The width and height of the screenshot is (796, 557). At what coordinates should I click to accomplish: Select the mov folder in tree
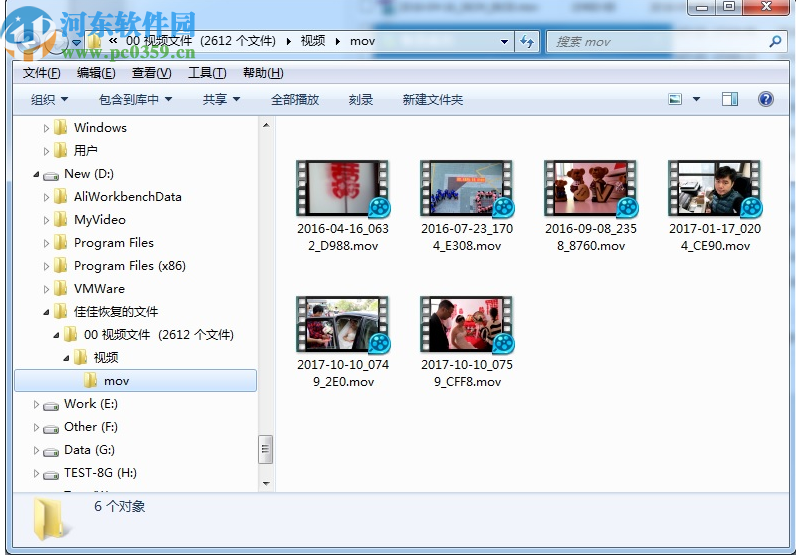click(x=136, y=381)
